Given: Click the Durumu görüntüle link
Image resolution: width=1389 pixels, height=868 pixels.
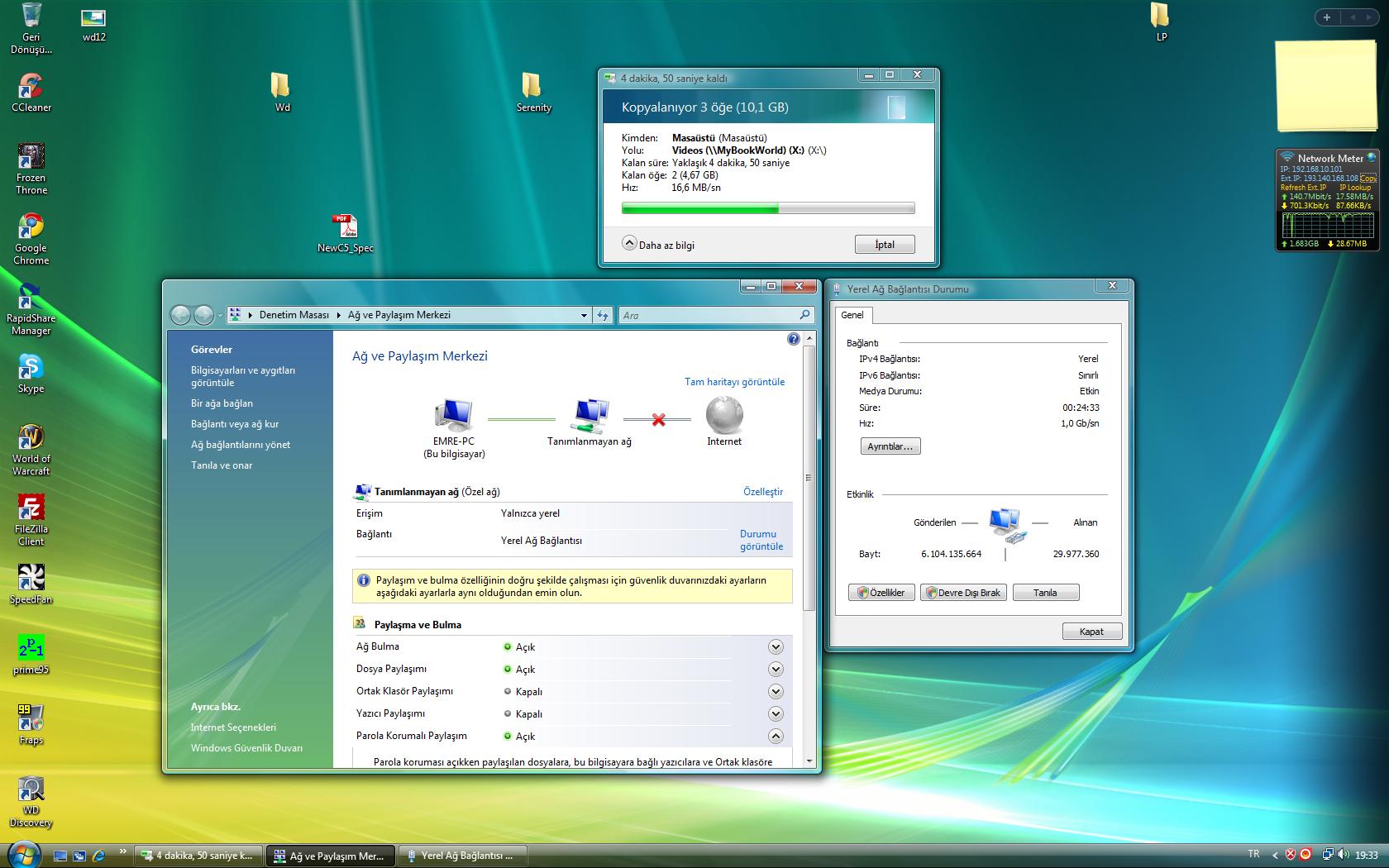Looking at the screenshot, I should coord(761,540).
